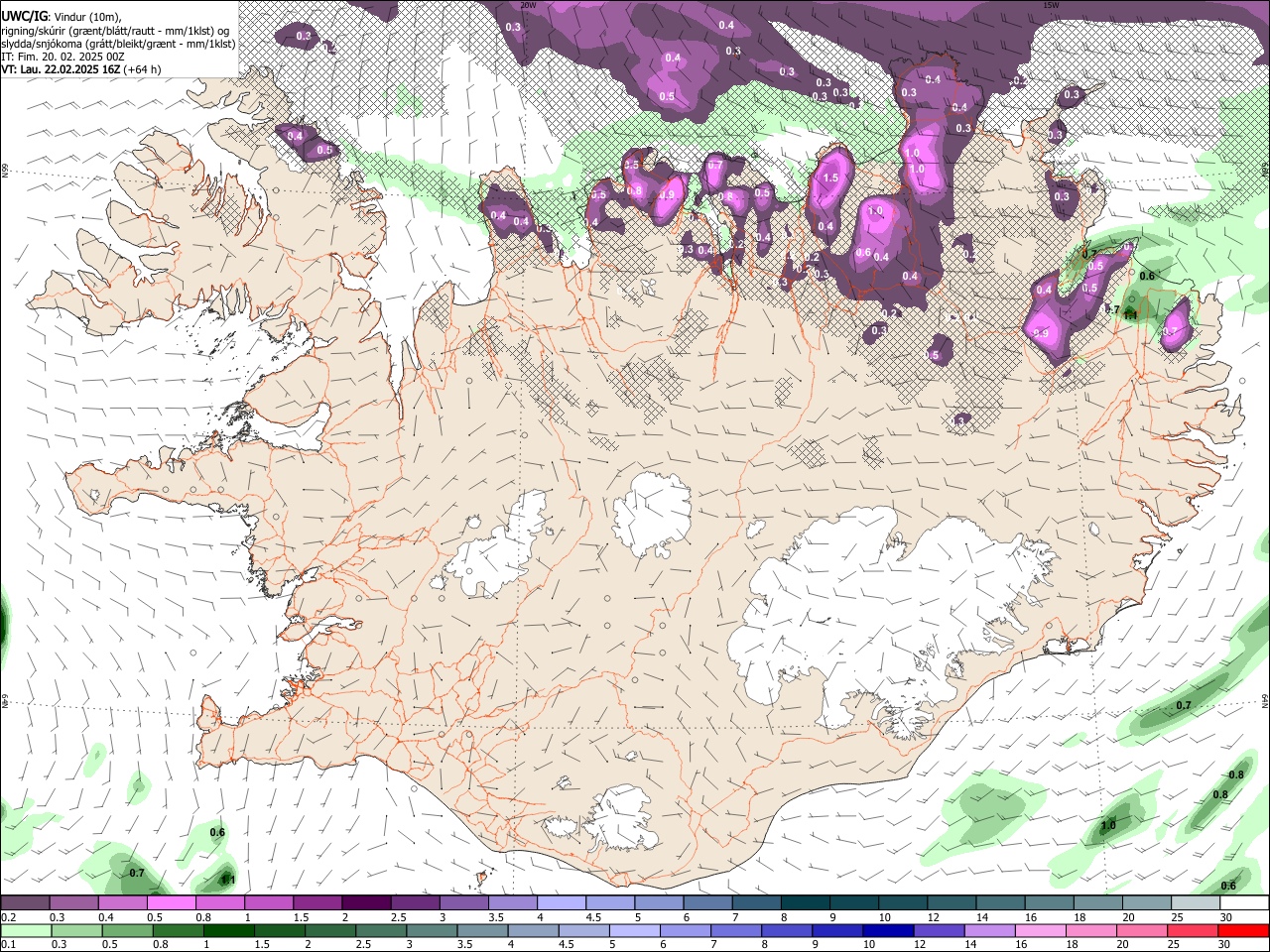Screen dimensions: 1270x952
Task: Select the bright pink 0.5 snow swatch
Action: click(171, 903)
